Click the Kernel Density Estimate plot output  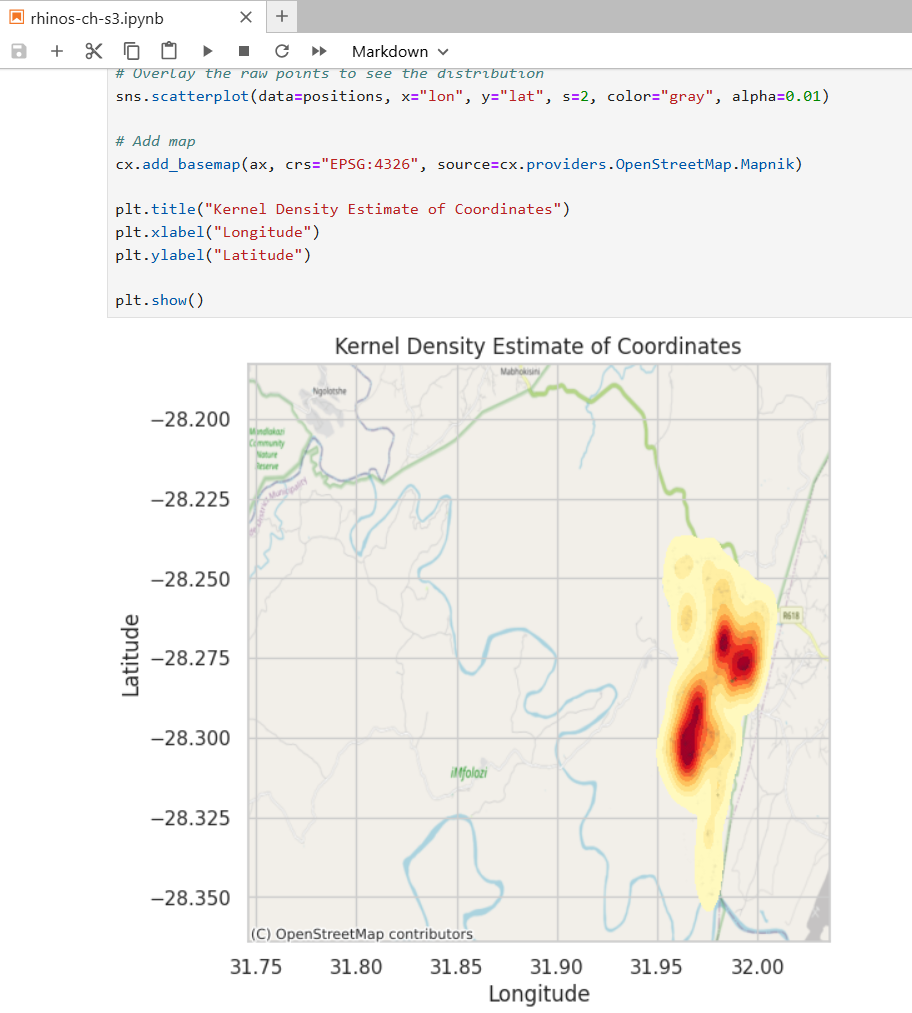(540, 650)
